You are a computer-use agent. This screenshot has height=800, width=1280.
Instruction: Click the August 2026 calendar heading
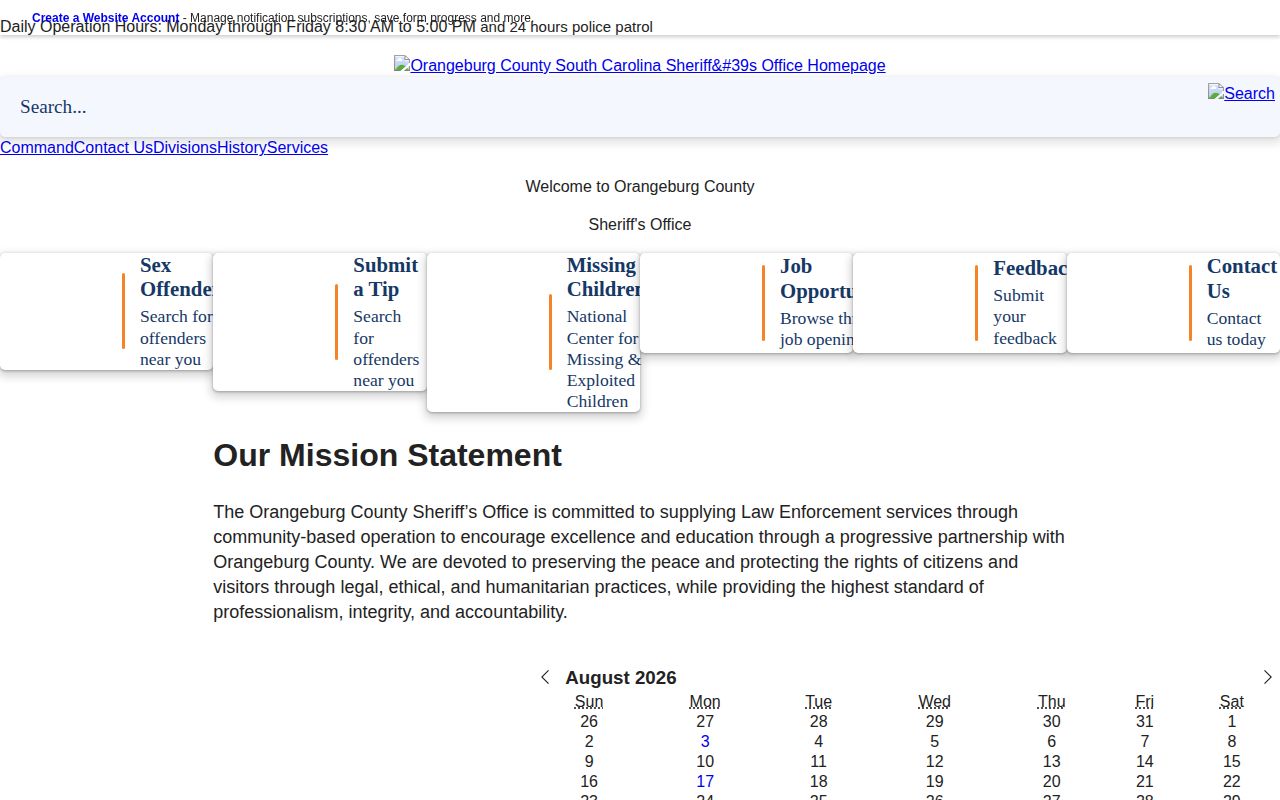(621, 677)
